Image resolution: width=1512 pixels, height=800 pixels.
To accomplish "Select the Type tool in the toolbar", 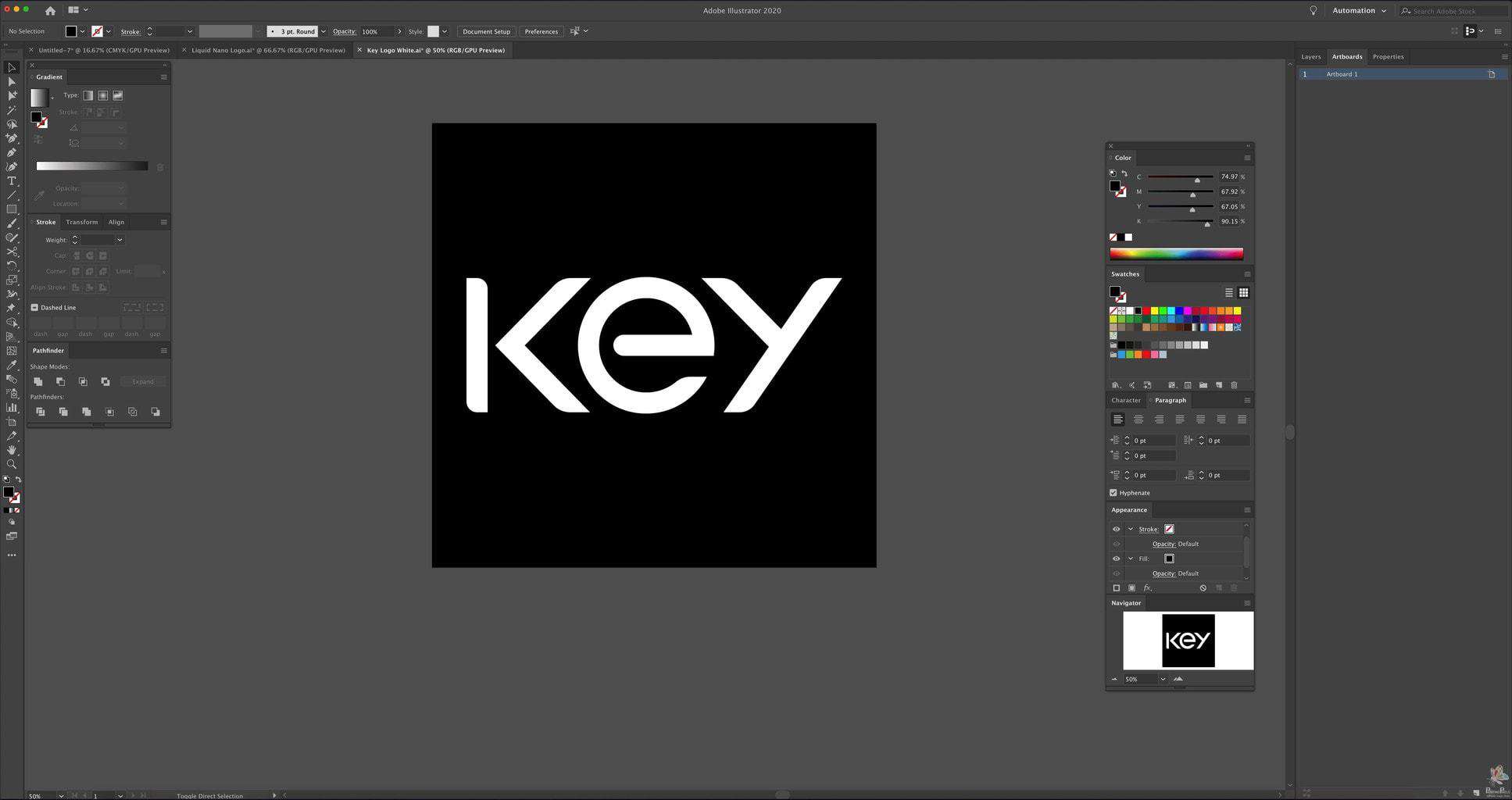I will point(12,180).
